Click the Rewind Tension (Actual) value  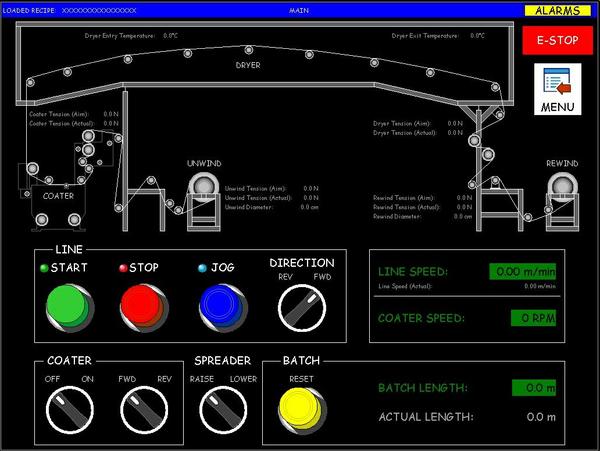point(464,207)
